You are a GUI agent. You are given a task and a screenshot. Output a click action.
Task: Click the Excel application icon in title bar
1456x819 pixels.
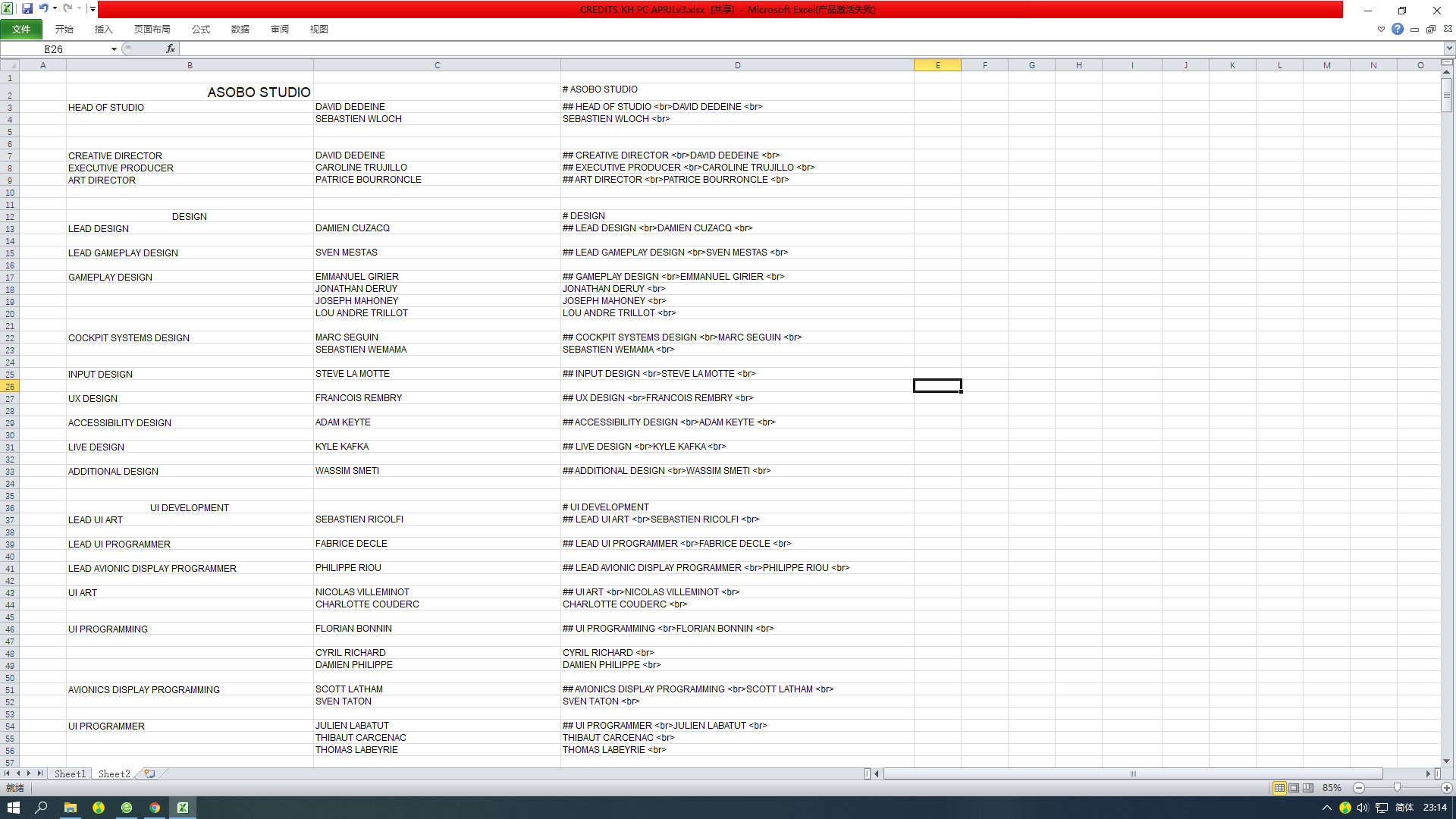coord(7,9)
